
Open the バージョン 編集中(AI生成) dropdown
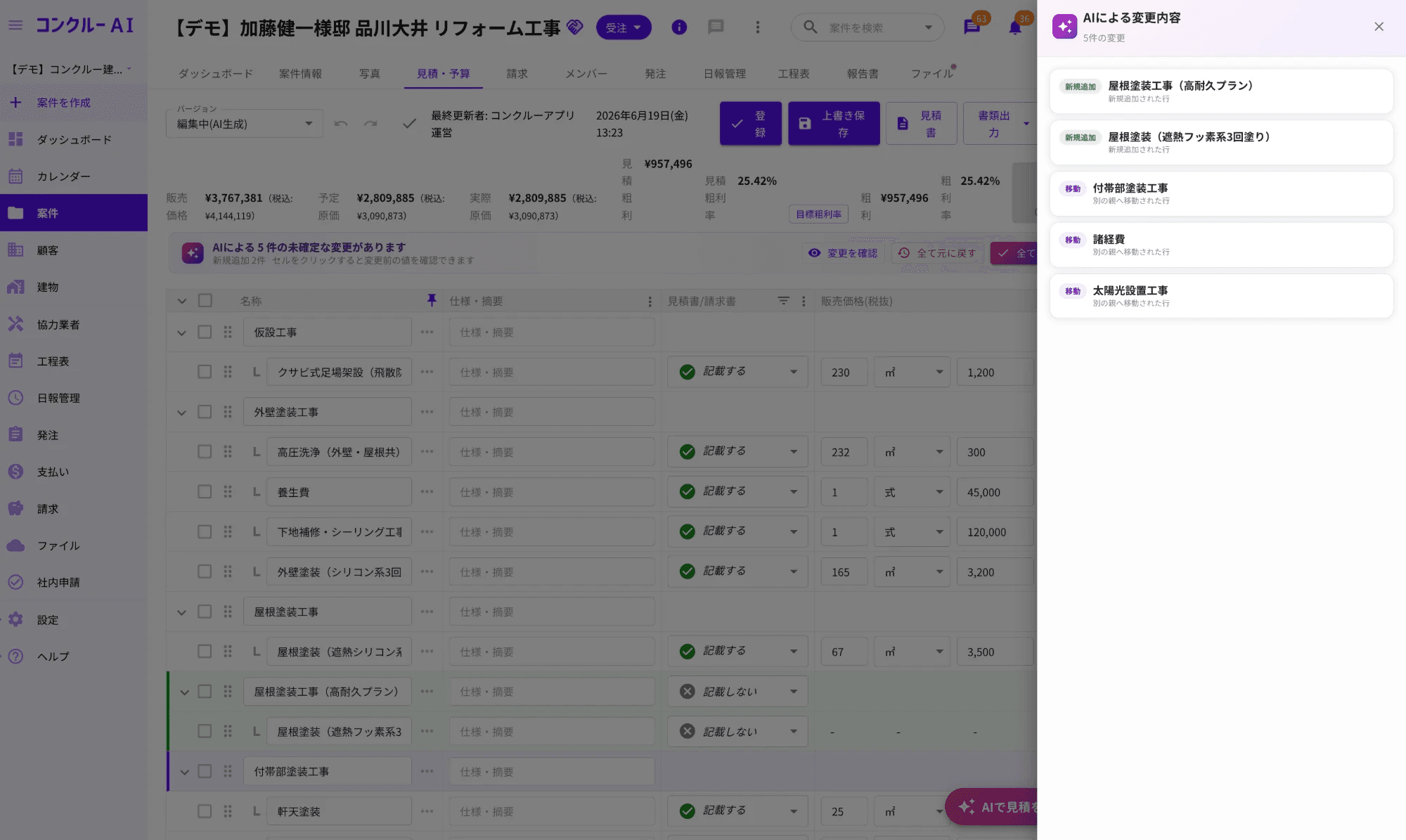pyautogui.click(x=245, y=124)
